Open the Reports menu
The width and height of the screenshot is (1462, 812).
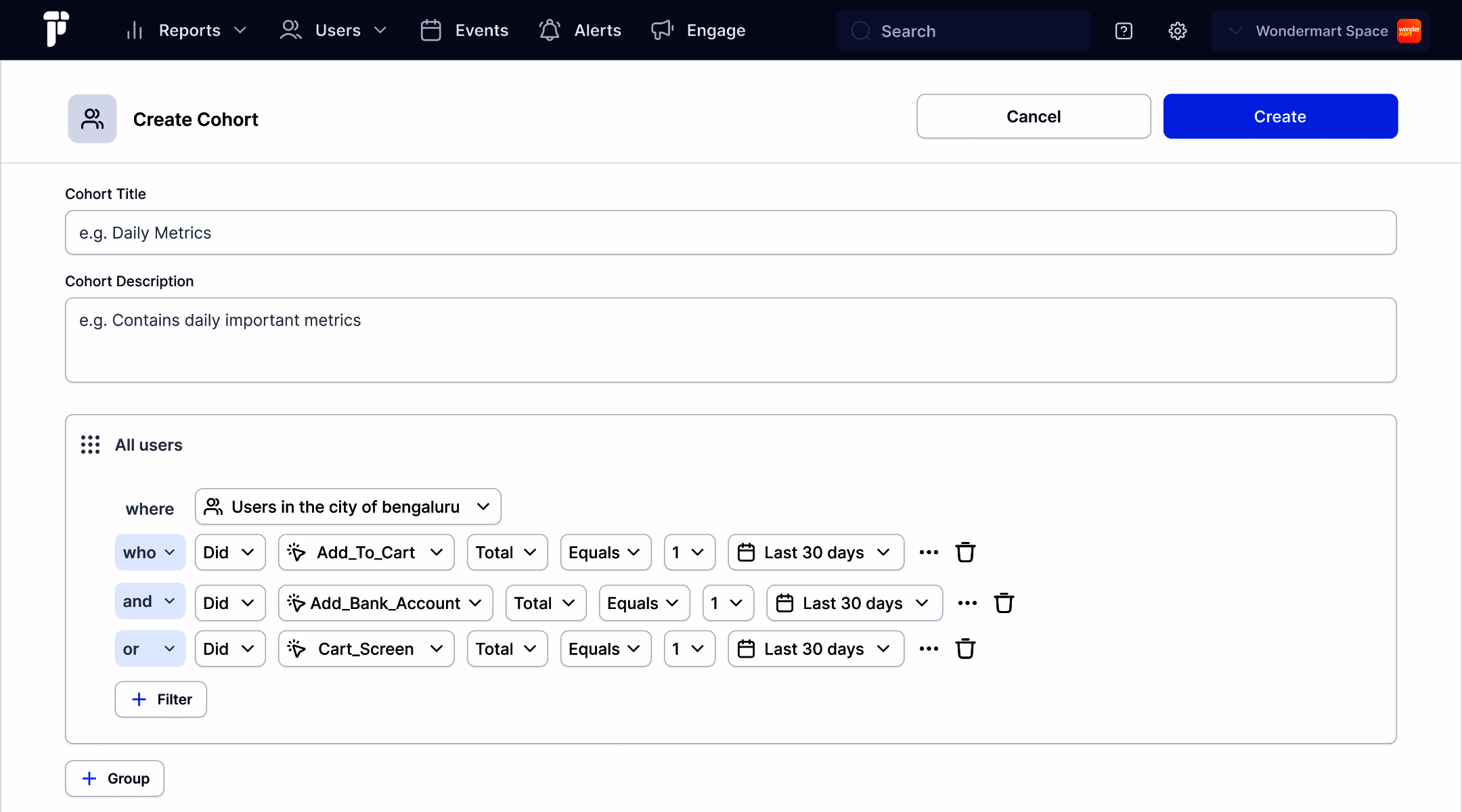[187, 30]
